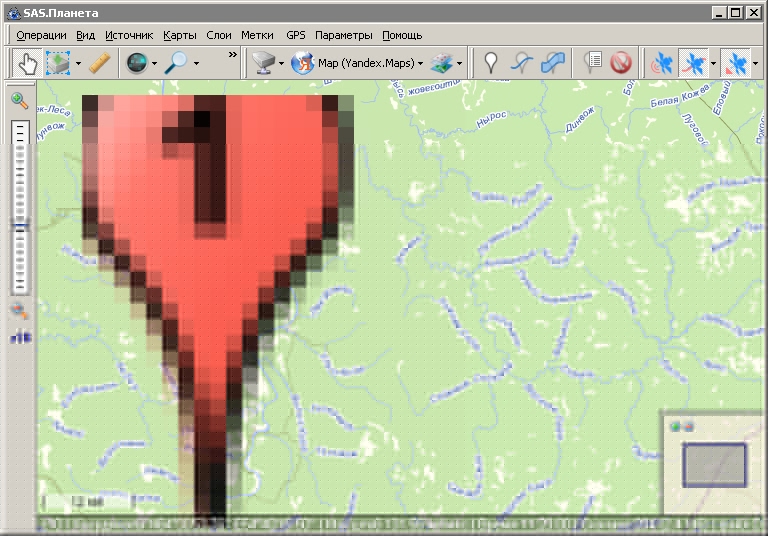Toggle GPS track recording button

[x=692, y=63]
